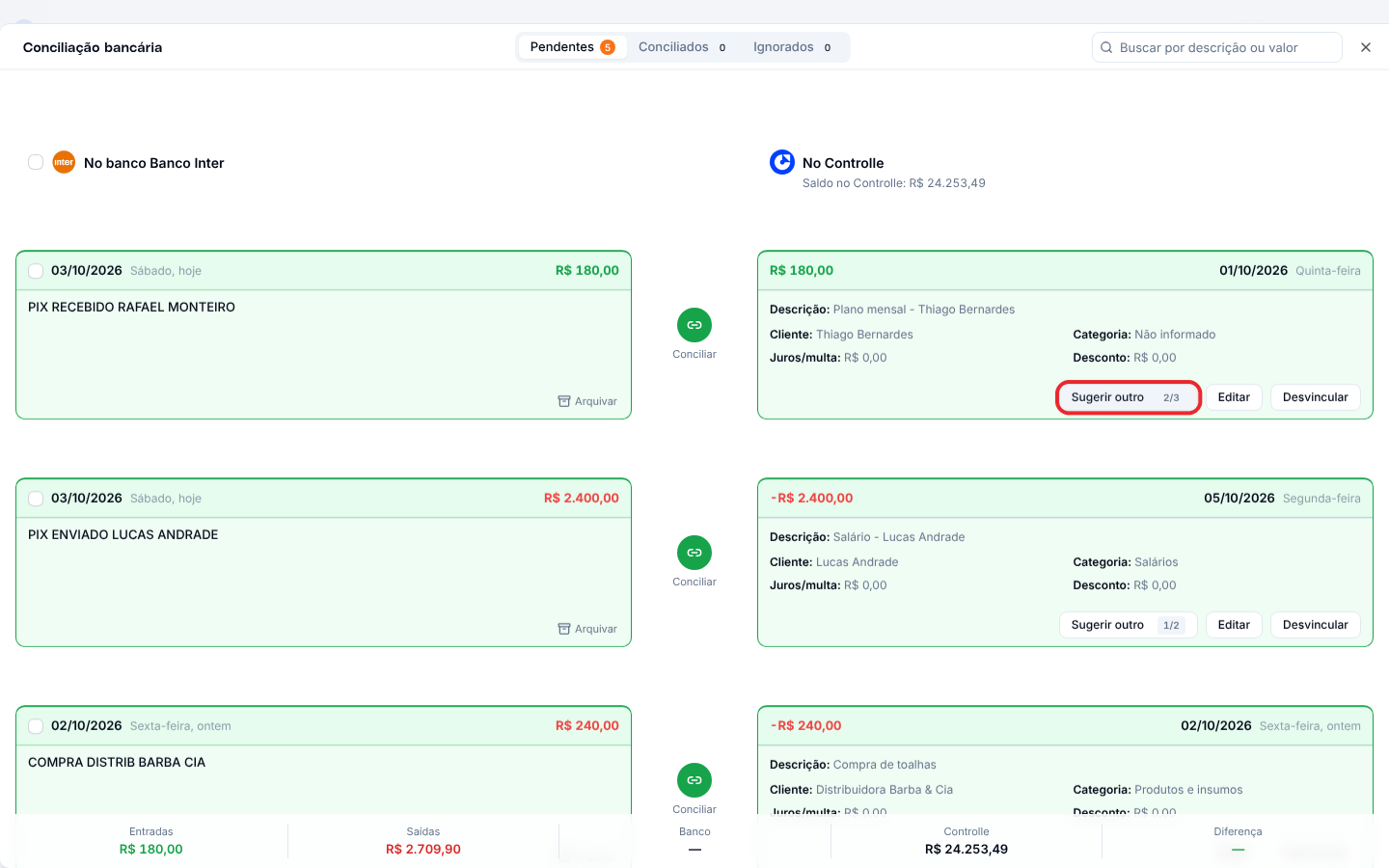Click the R$ 180,00 bank amount for Rafael Monteiro
The width and height of the screenshot is (1389, 868).
click(x=587, y=271)
